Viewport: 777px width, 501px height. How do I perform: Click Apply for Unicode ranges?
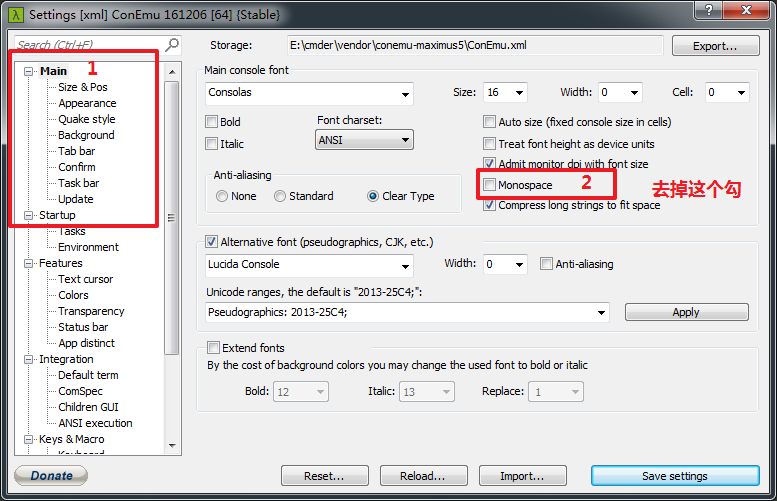click(686, 312)
